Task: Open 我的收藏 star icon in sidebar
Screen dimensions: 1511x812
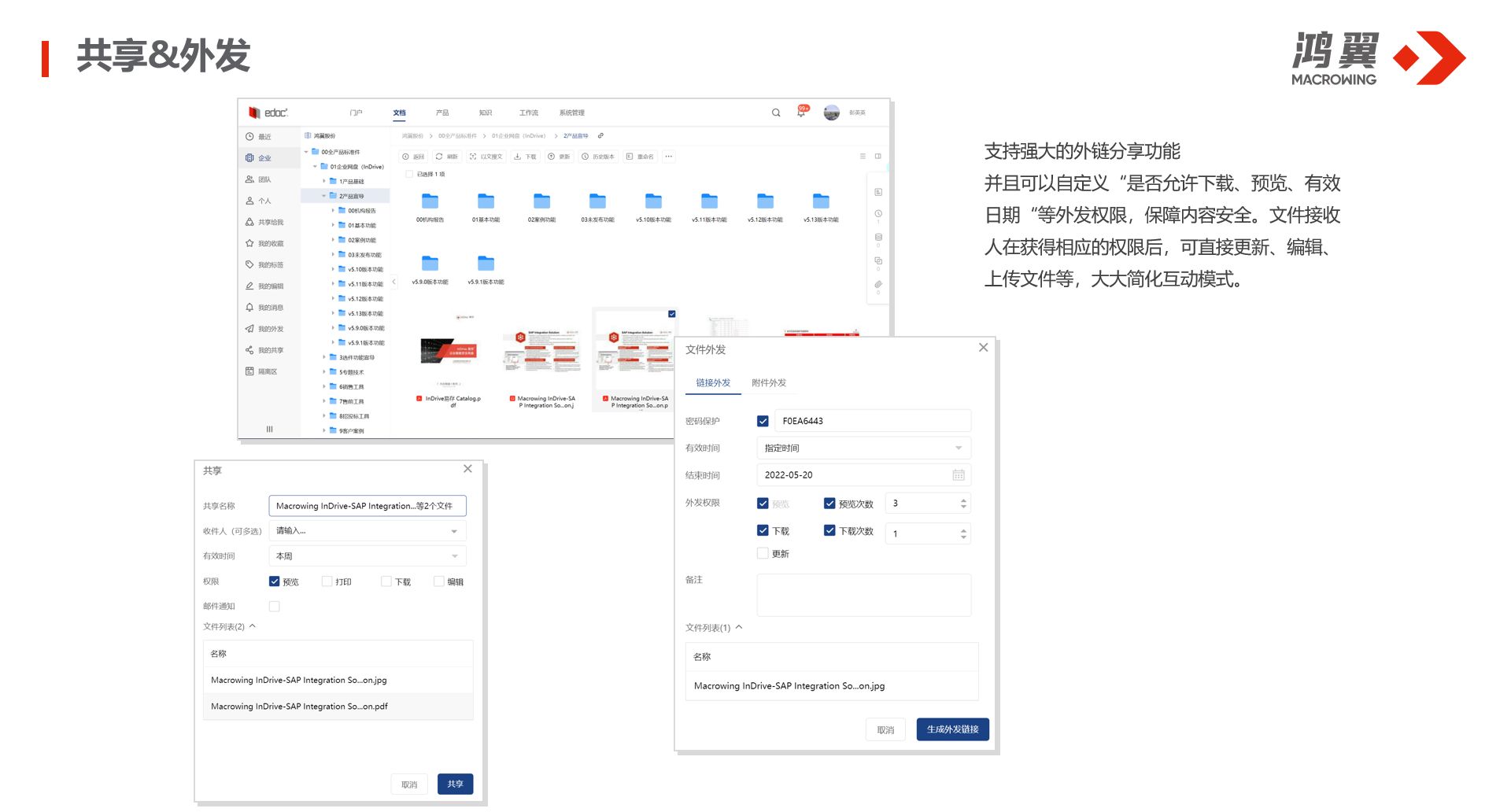Action: tap(249, 244)
